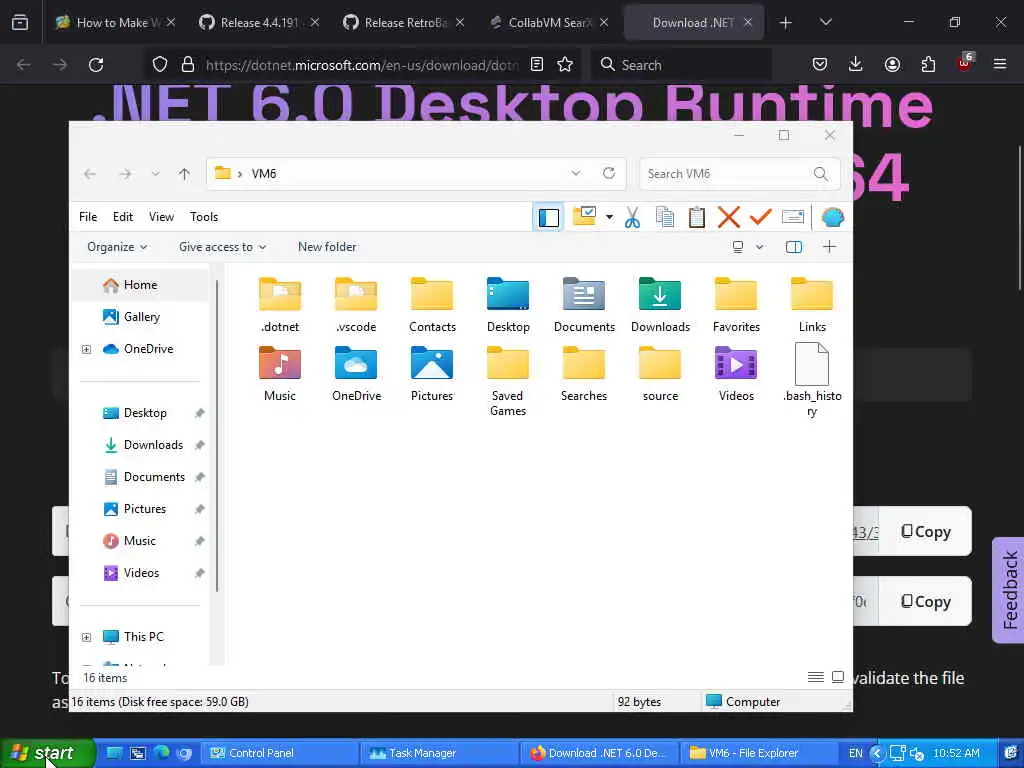Switch to details view icon in status bar

[816, 677]
